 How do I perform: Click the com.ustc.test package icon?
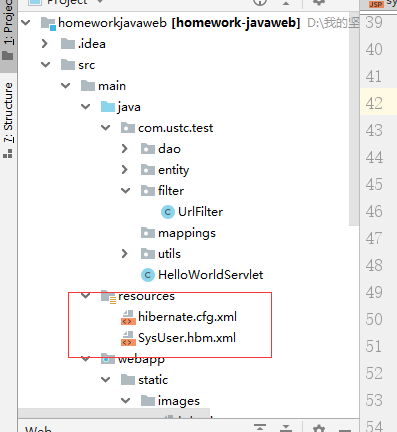point(128,128)
